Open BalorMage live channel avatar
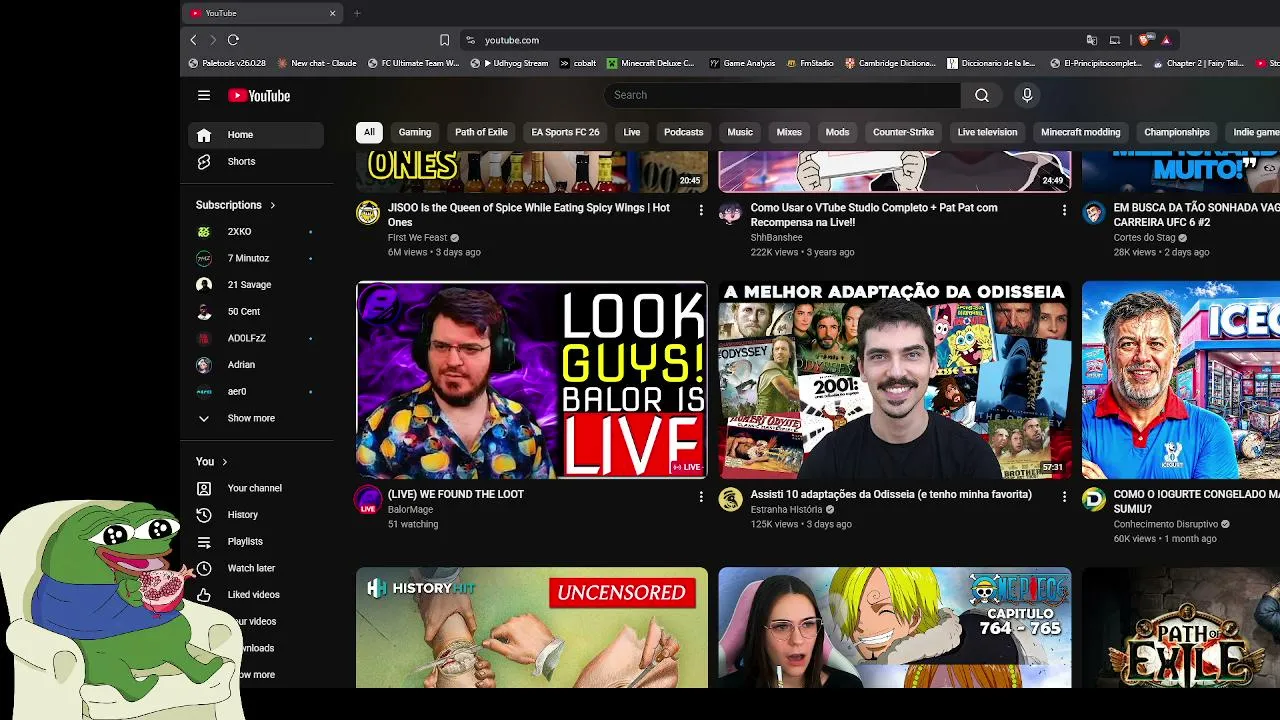This screenshot has width=1280, height=720. pyautogui.click(x=368, y=499)
